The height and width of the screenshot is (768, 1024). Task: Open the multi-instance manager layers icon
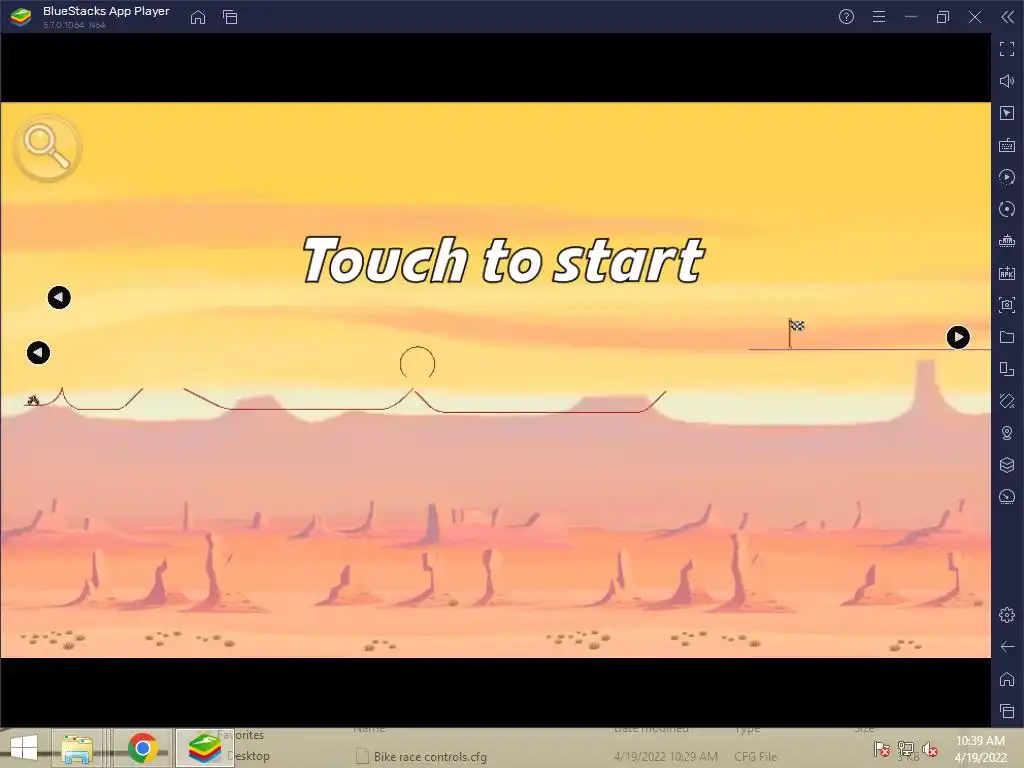[x=1007, y=465]
